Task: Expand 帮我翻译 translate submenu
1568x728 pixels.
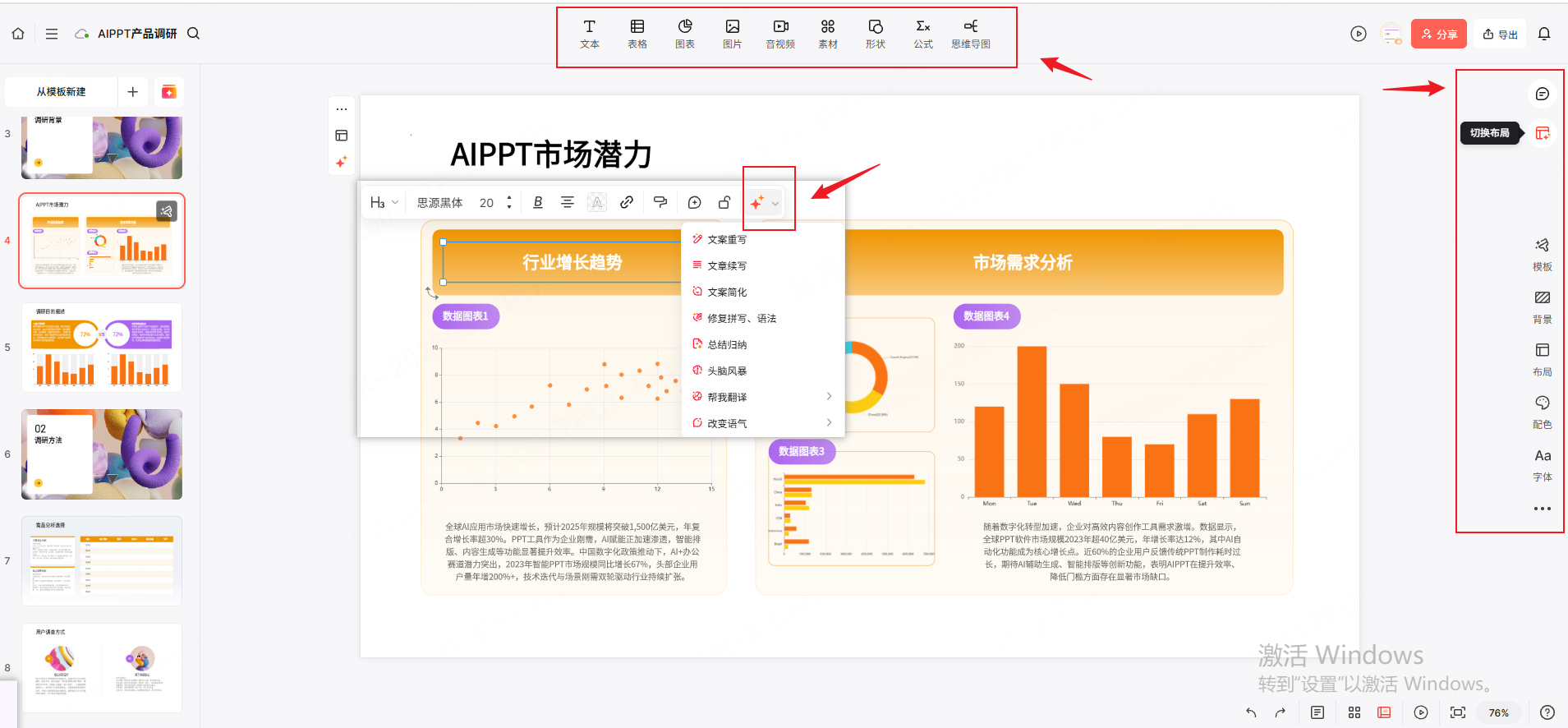Action: tap(763, 398)
